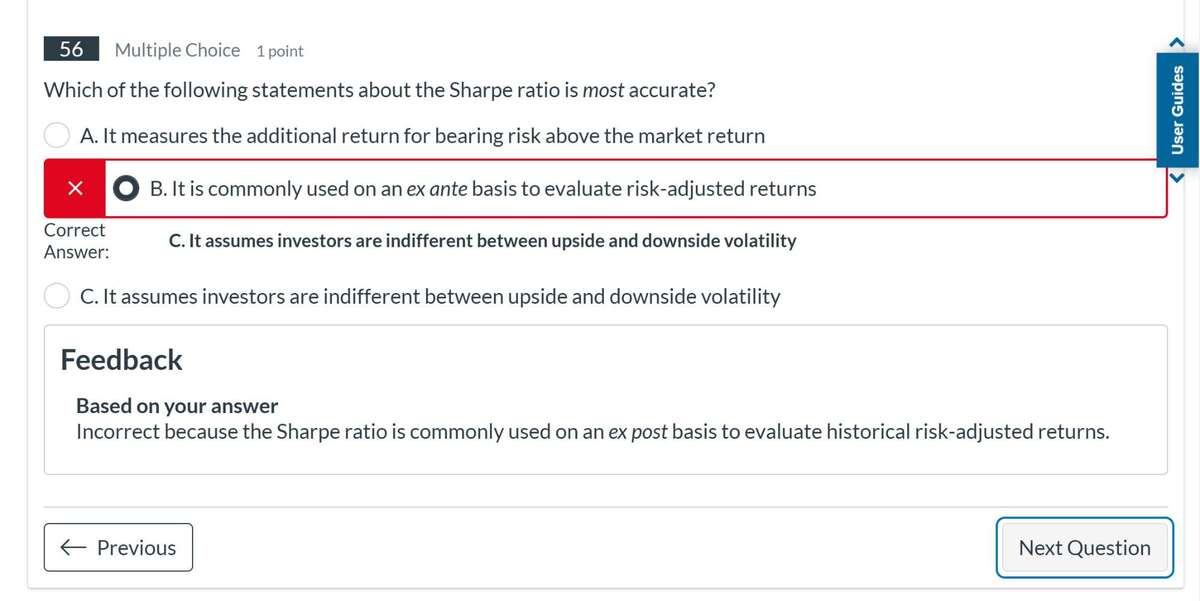Image resolution: width=1200 pixels, height=601 pixels.
Task: Go to the Next Question
Action: tap(1084, 547)
